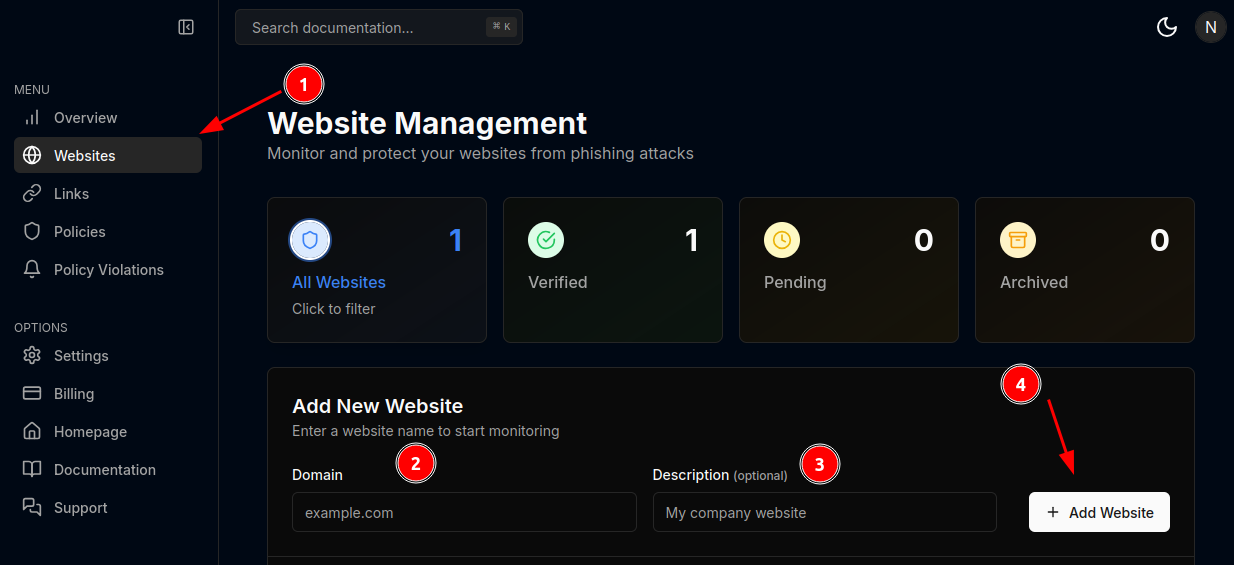The image size is (1234, 565).
Task: Go to Links in the sidebar
Action: pos(108,194)
